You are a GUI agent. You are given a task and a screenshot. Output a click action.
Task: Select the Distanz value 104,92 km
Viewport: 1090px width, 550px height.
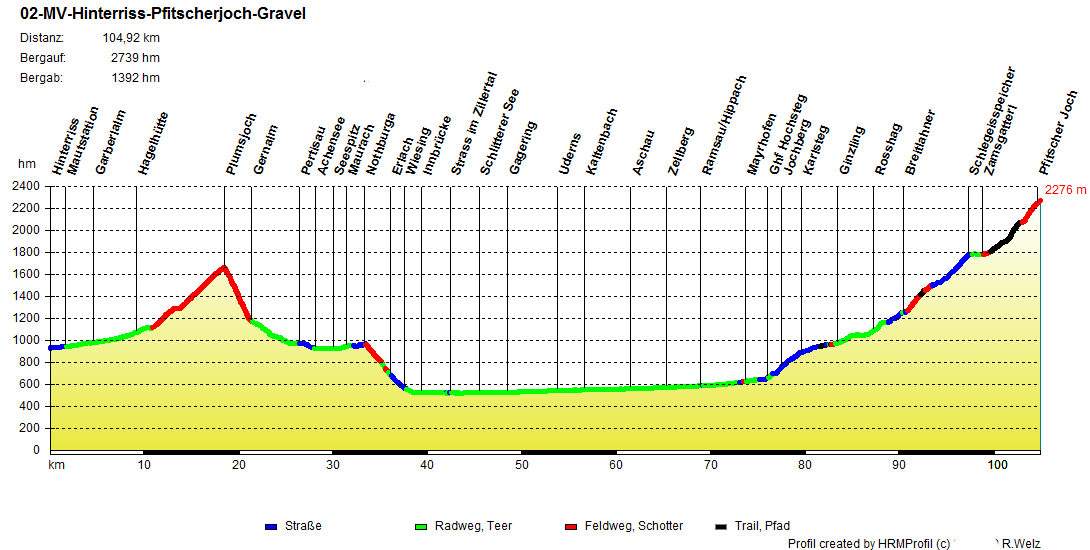point(131,38)
